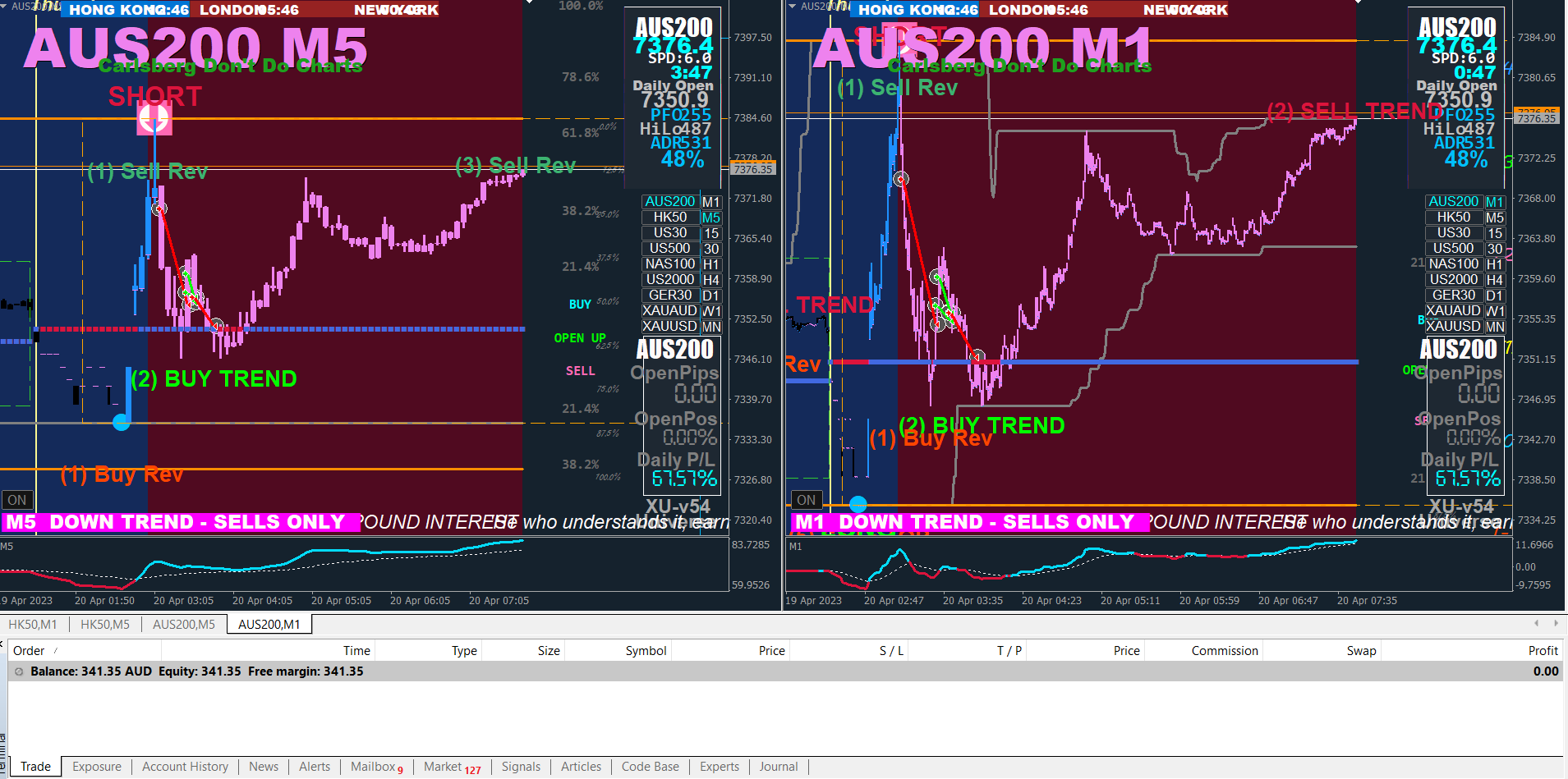1568x779 pixels.
Task: Select 30 timeframe button on right M1 chart
Action: click(1495, 249)
